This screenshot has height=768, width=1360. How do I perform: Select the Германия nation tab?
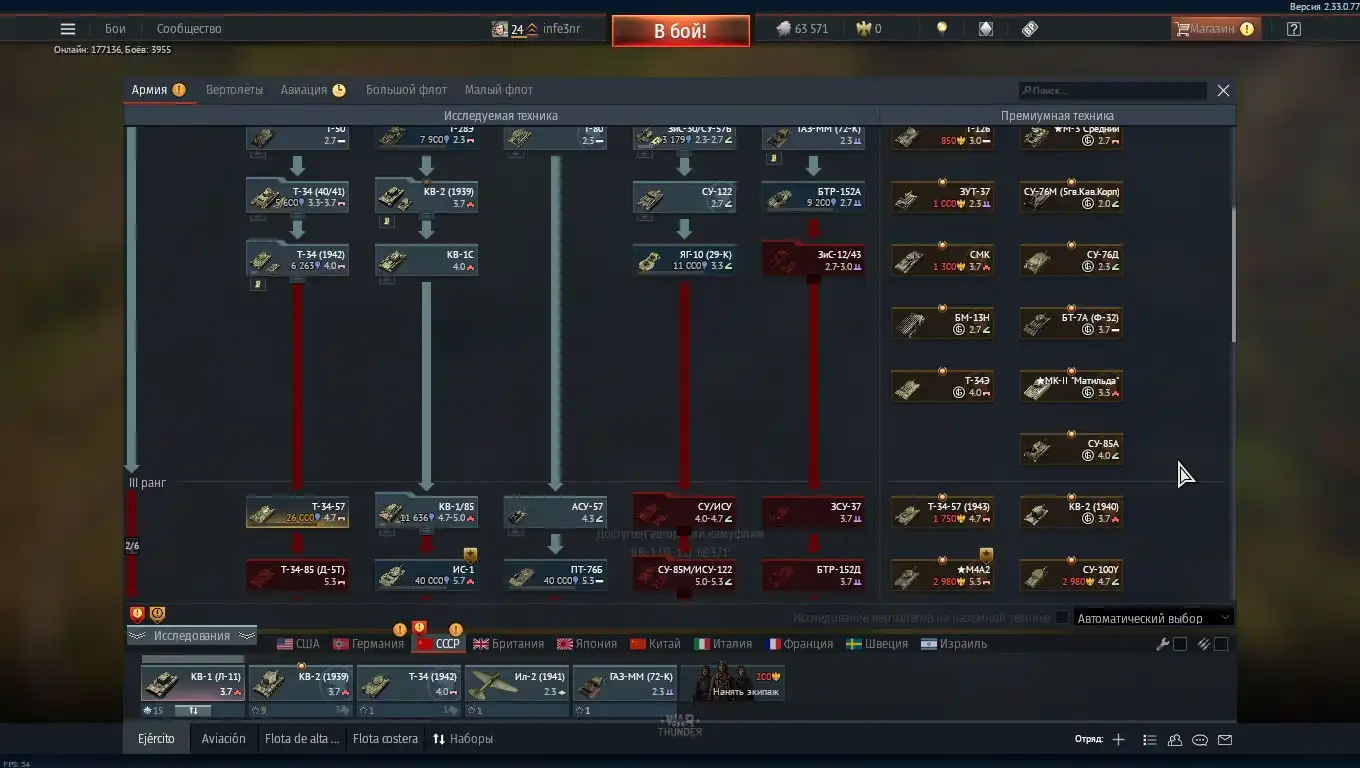[x=368, y=644]
